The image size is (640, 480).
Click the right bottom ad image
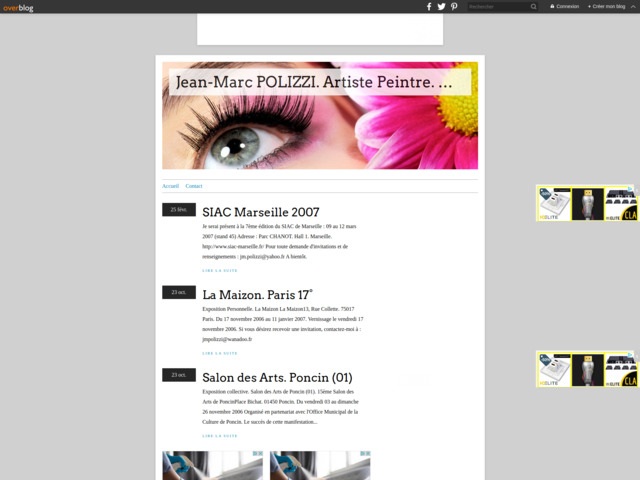pos(320,465)
